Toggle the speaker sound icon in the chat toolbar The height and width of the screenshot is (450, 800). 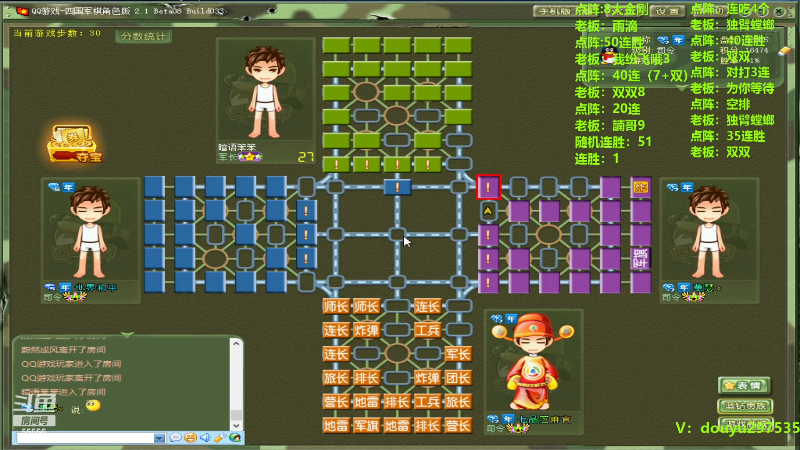point(205,438)
